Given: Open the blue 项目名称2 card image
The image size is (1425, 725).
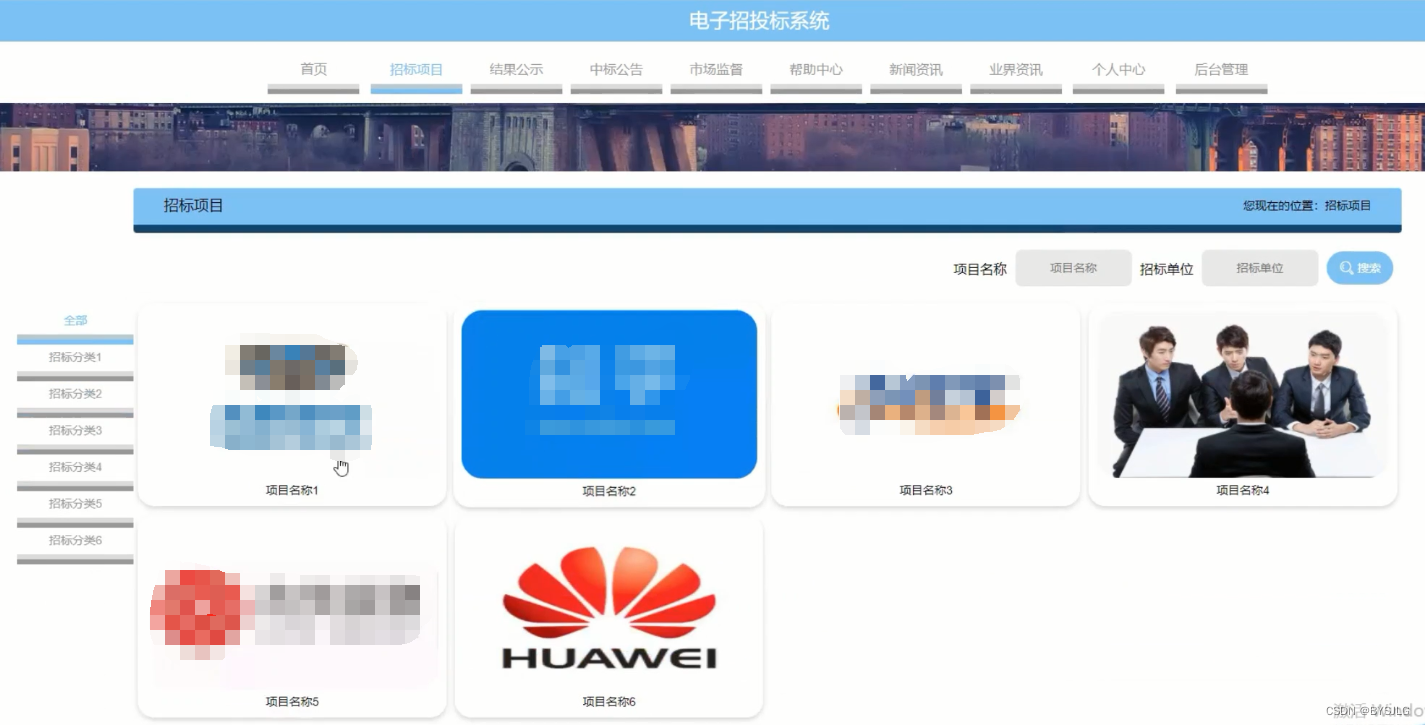Looking at the screenshot, I should [609, 395].
